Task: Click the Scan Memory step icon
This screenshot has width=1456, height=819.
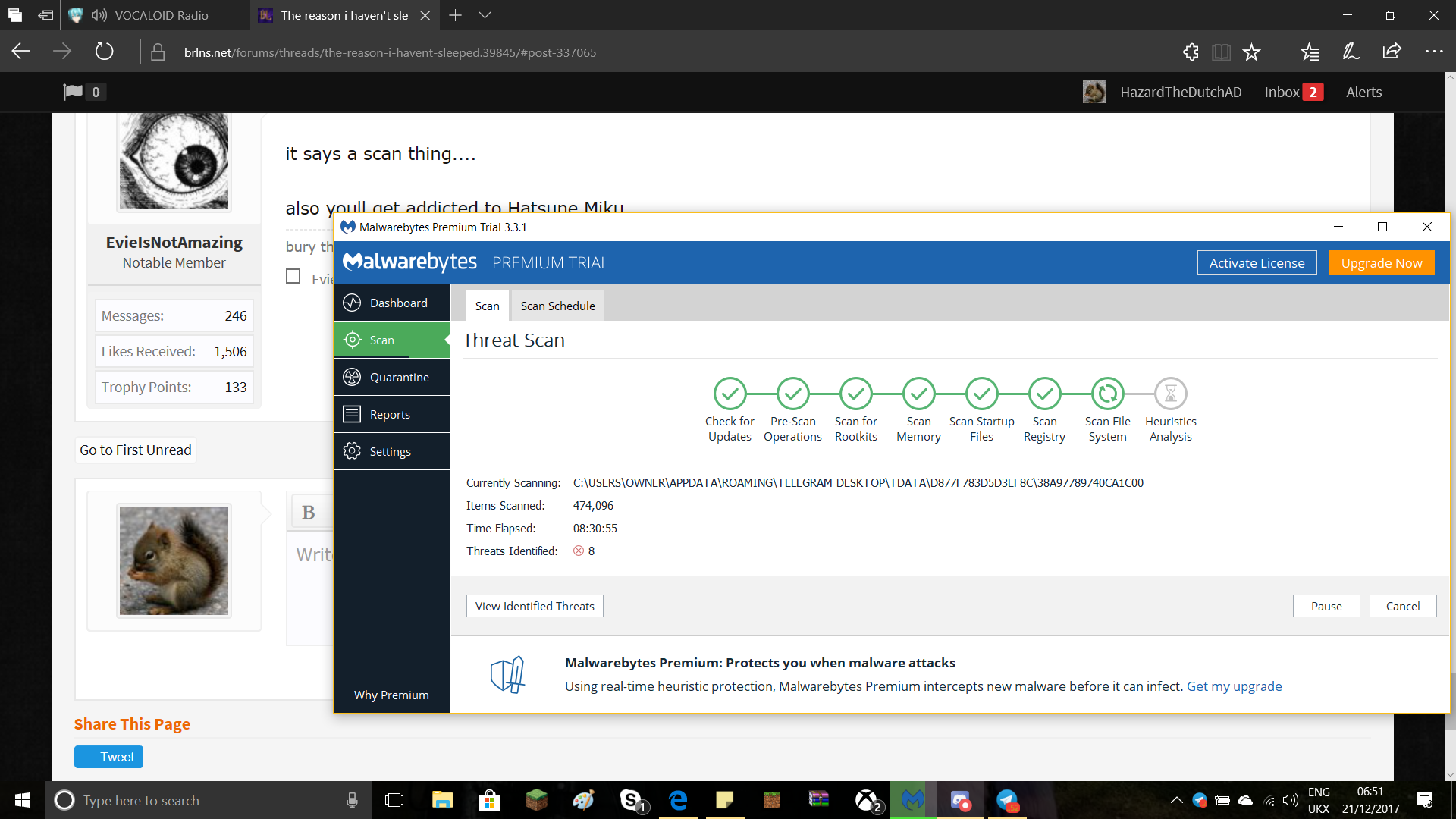Action: coord(918,394)
